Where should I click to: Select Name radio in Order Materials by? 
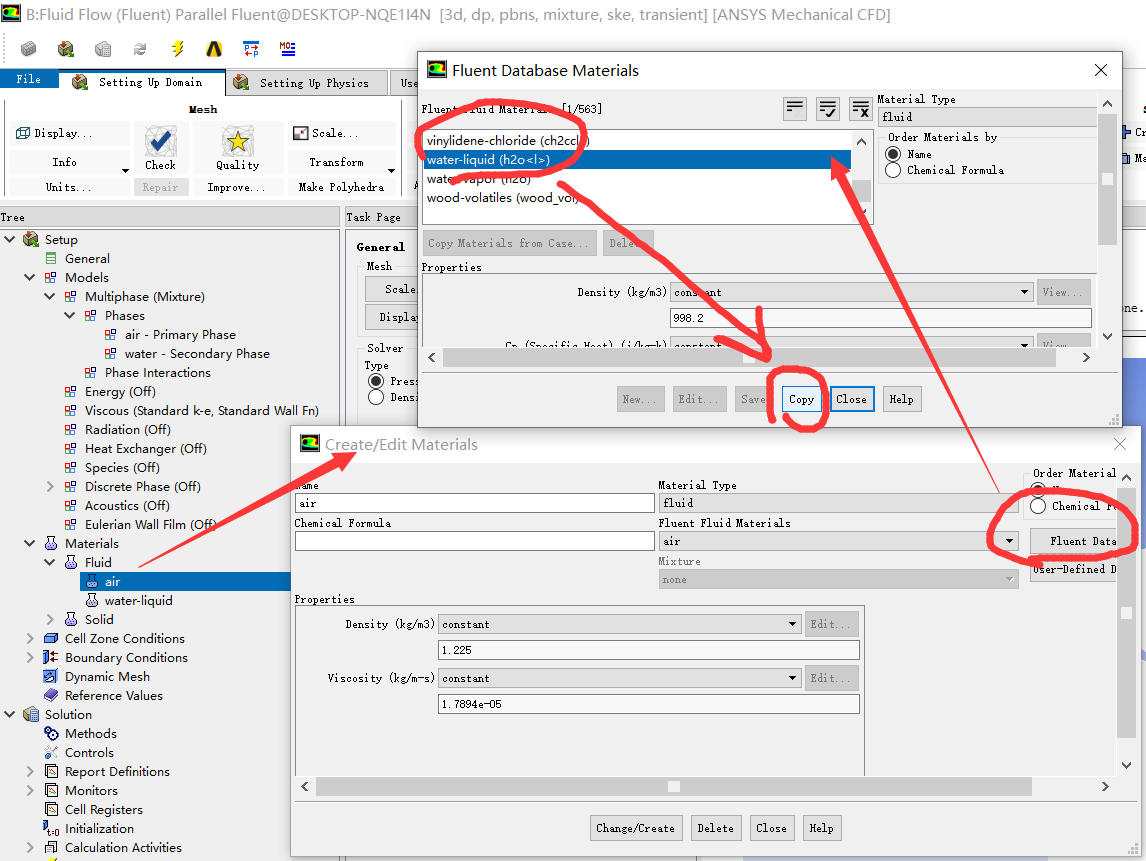coord(892,154)
